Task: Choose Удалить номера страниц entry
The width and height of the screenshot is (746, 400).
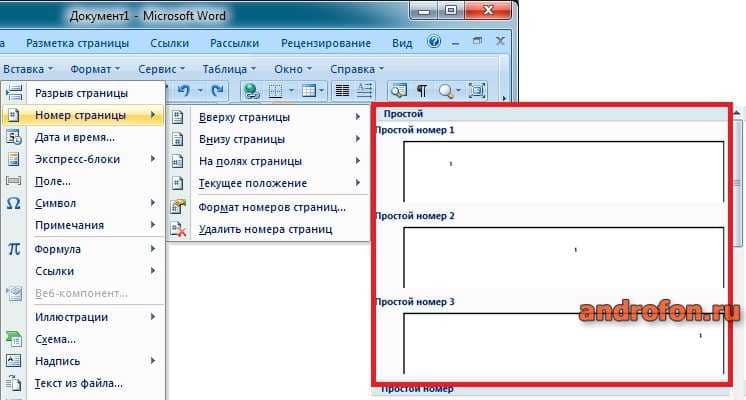Action: (x=269, y=229)
